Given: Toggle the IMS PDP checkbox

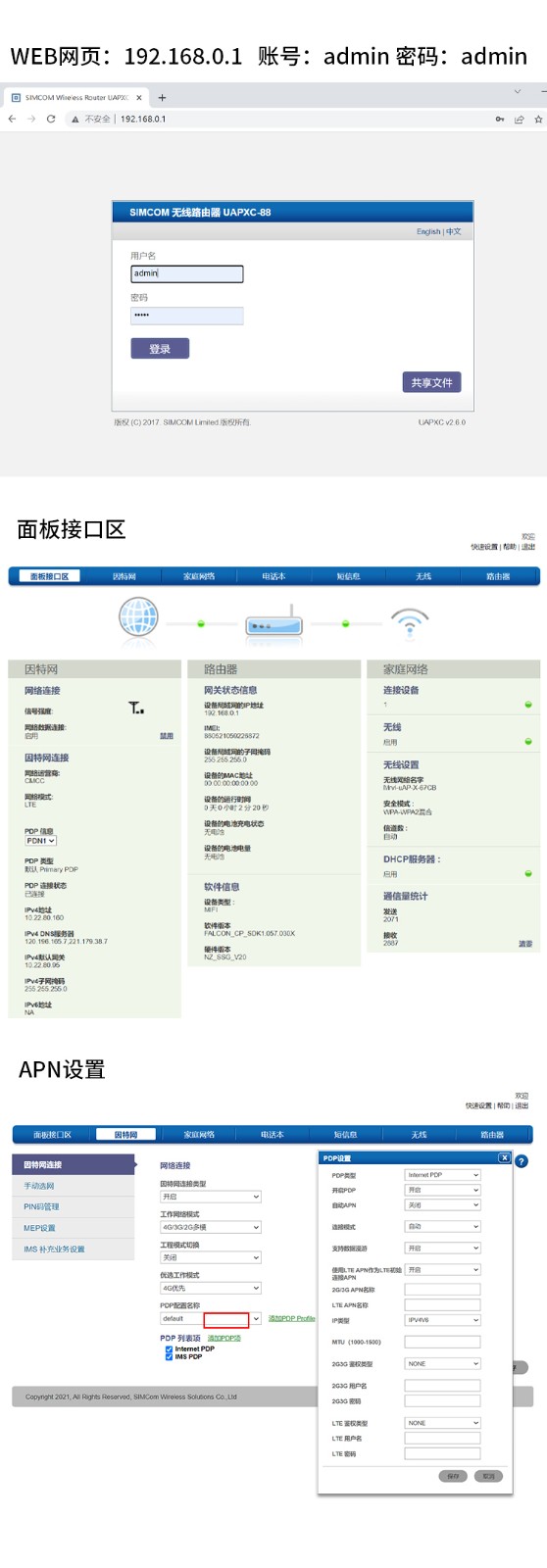Looking at the screenshot, I should point(170,1356).
